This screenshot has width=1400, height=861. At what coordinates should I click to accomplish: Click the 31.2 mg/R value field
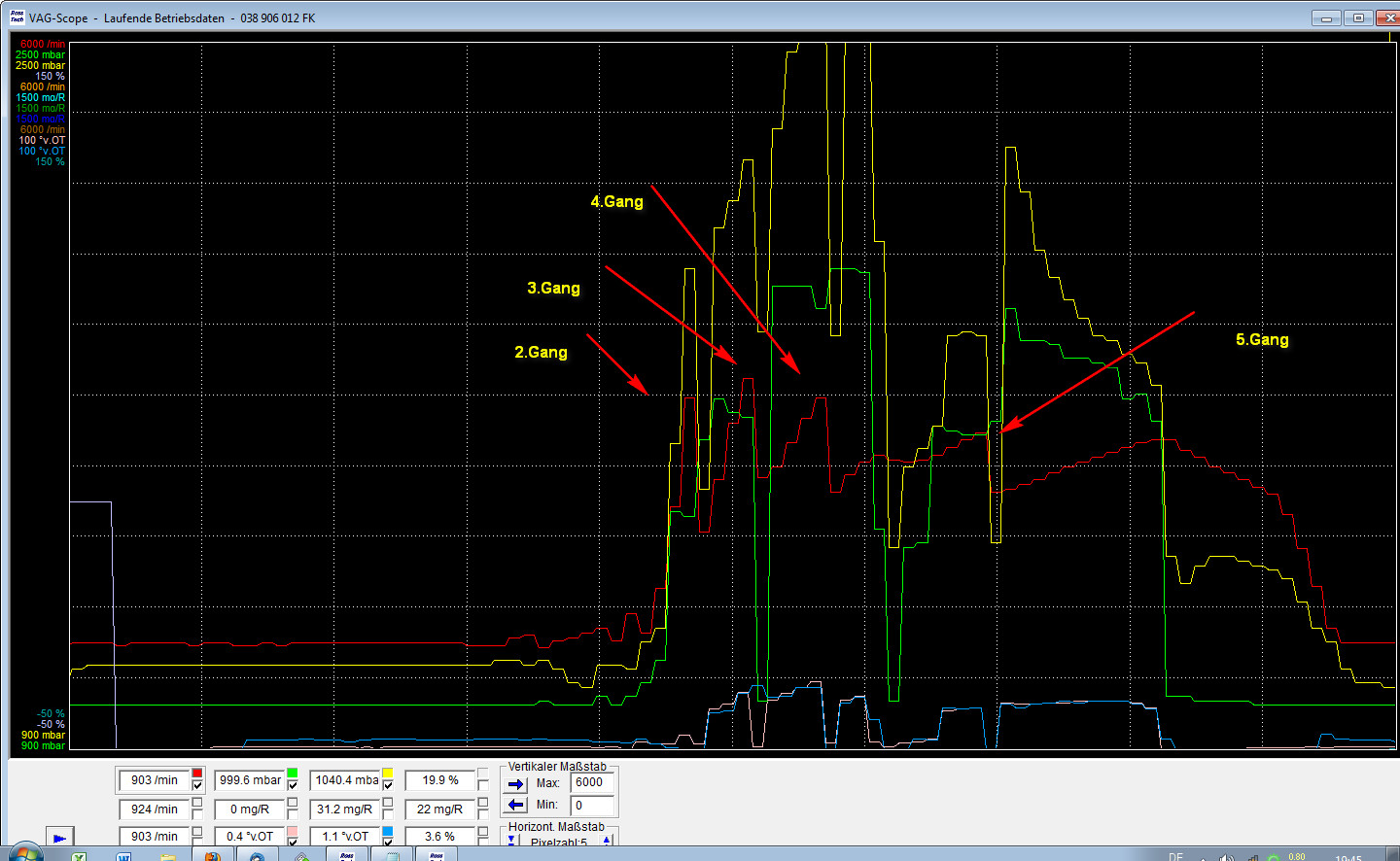(344, 809)
